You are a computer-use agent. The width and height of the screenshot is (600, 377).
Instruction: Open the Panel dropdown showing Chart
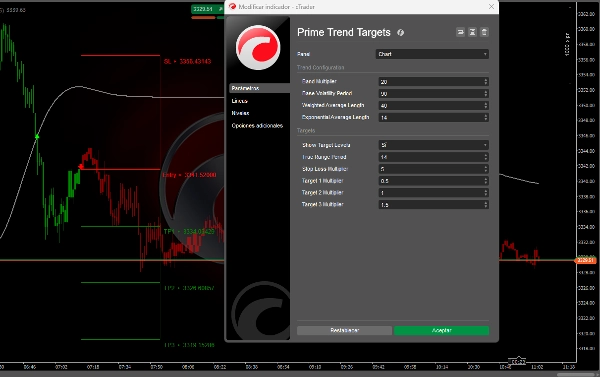432,54
